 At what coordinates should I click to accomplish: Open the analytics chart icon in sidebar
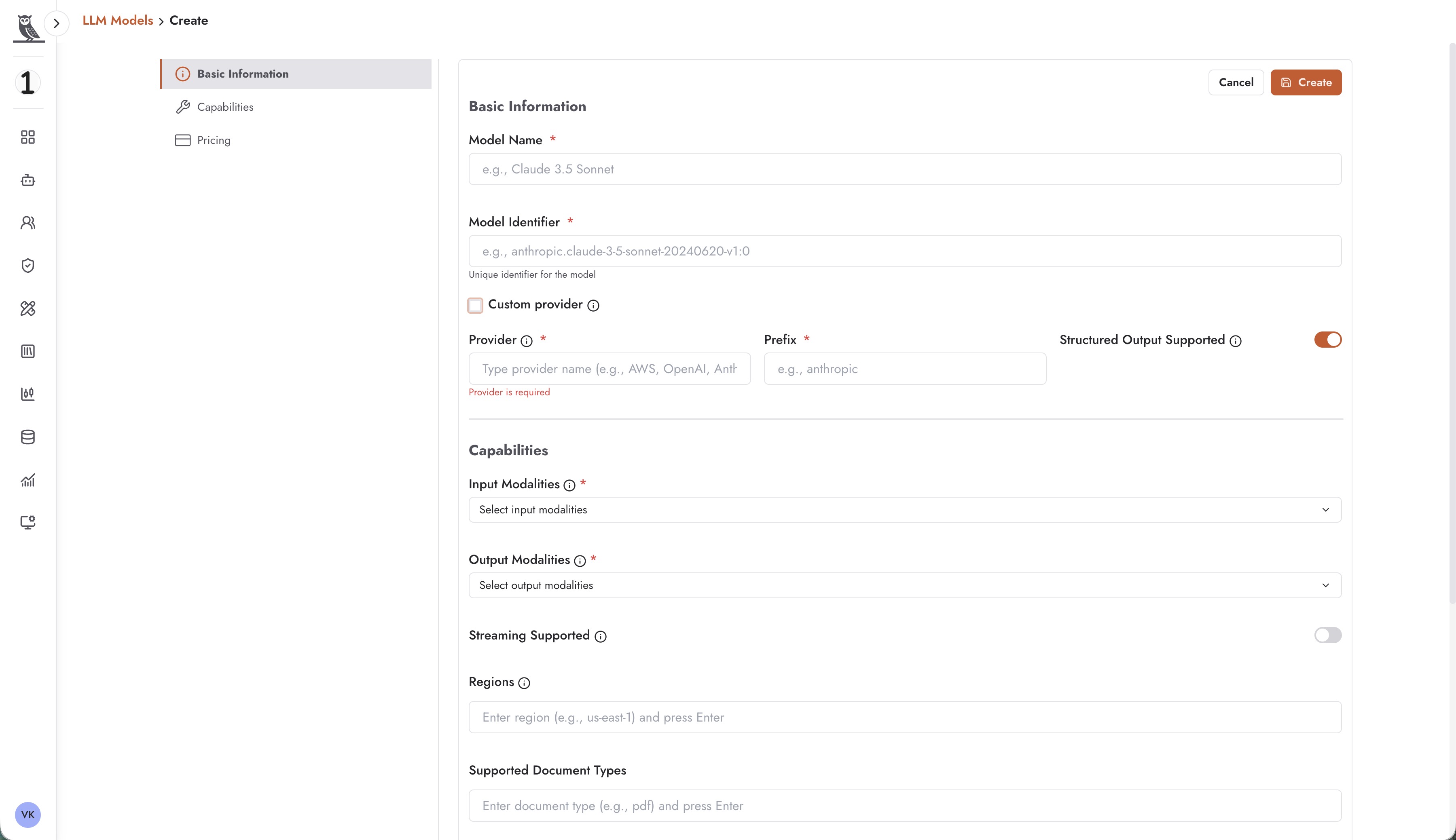pyautogui.click(x=28, y=480)
